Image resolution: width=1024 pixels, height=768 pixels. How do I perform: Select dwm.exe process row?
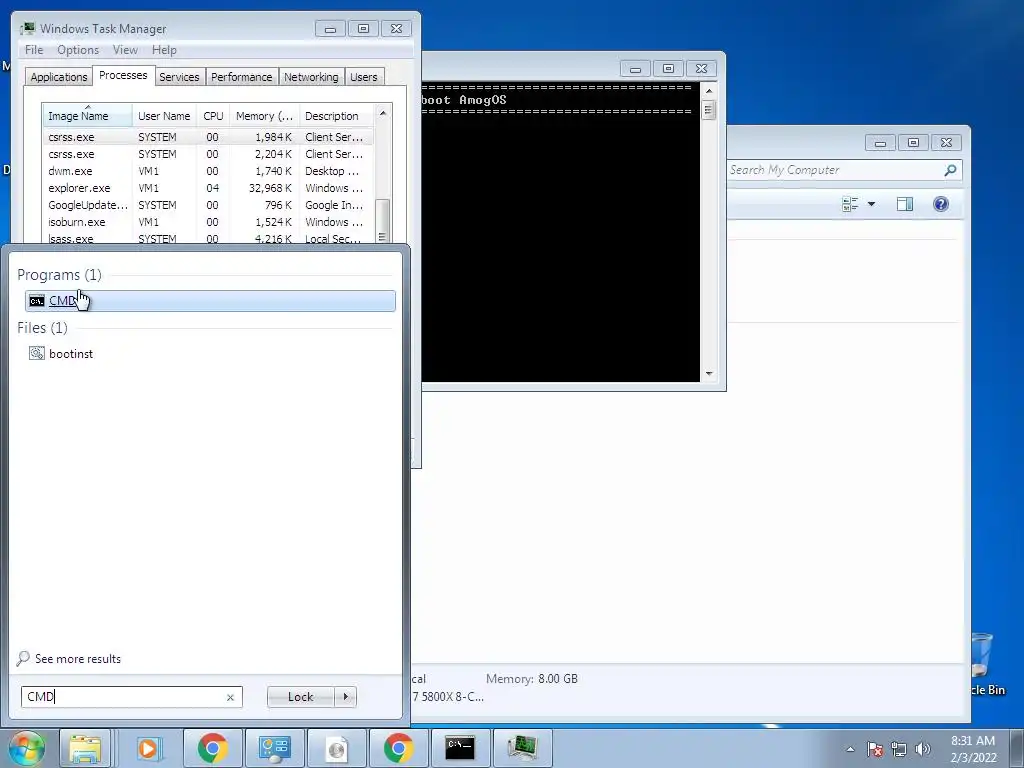[x=208, y=171]
